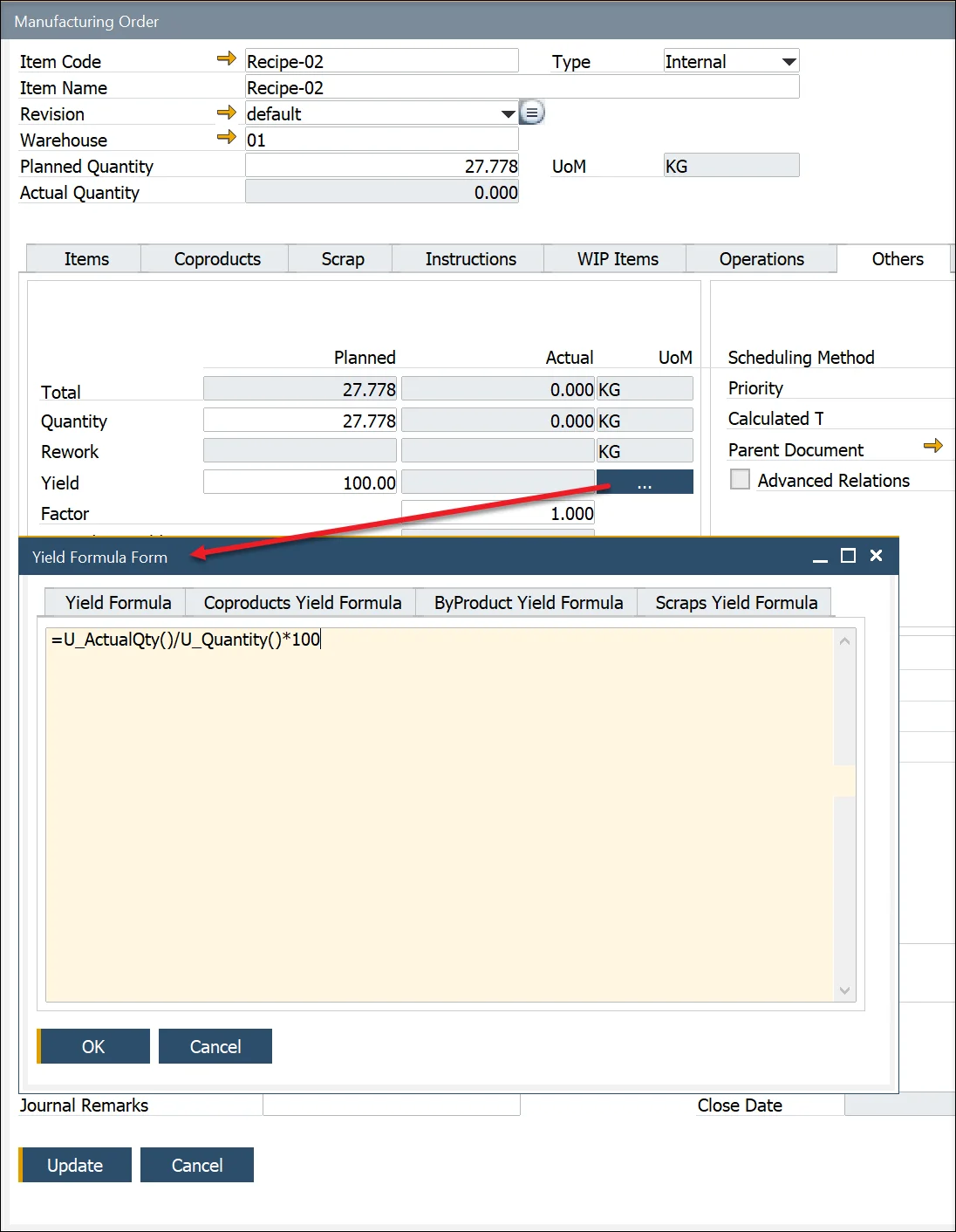Open yield formula ellipsis button

pos(645,483)
